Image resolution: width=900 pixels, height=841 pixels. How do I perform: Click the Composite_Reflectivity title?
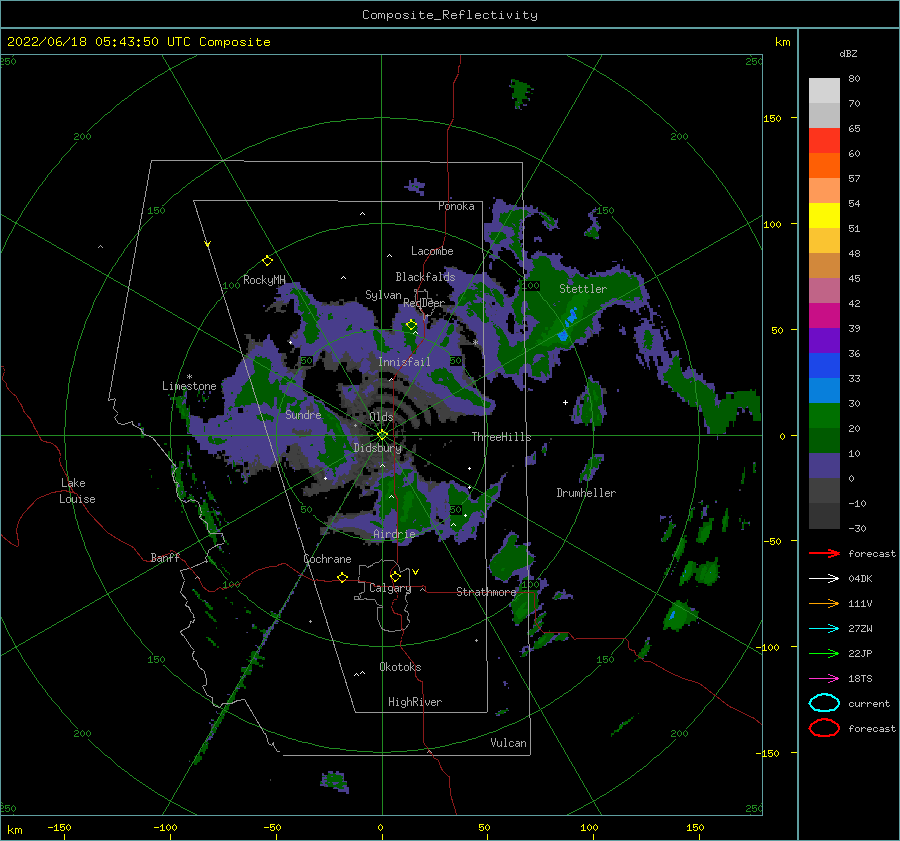coord(450,15)
